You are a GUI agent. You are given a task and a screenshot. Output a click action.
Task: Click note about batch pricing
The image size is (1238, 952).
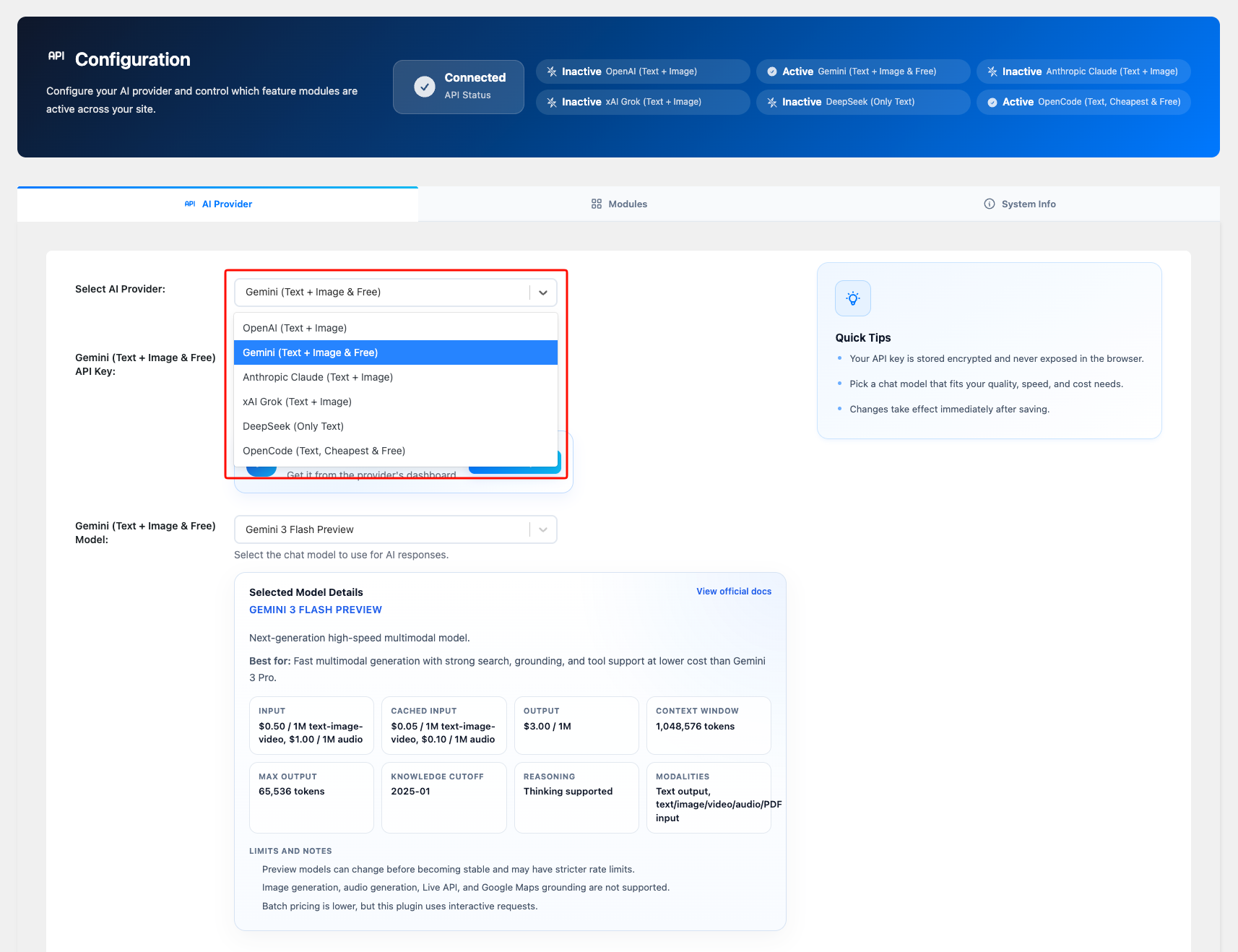tap(399, 906)
